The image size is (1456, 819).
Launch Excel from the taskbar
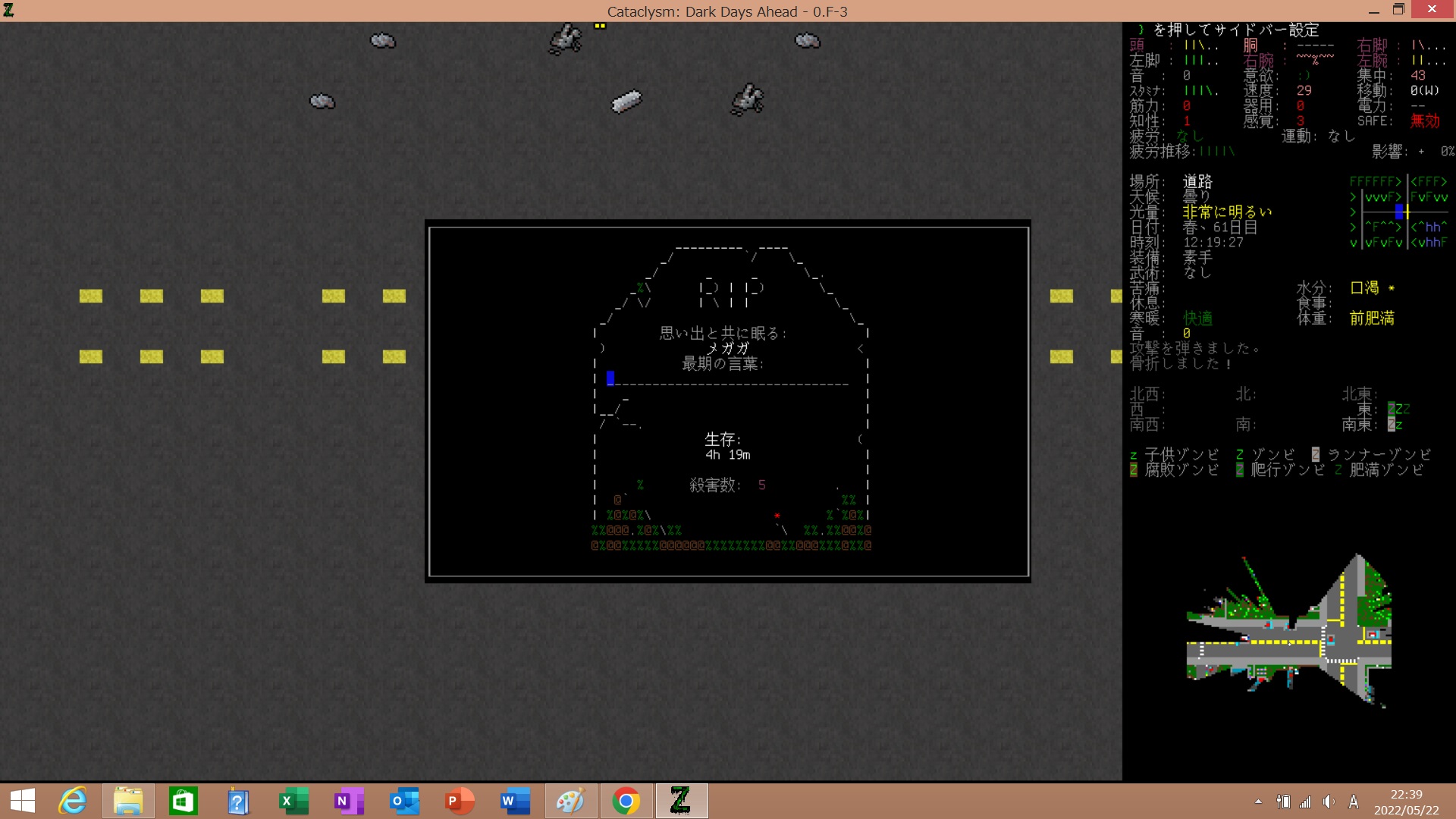[x=293, y=801]
